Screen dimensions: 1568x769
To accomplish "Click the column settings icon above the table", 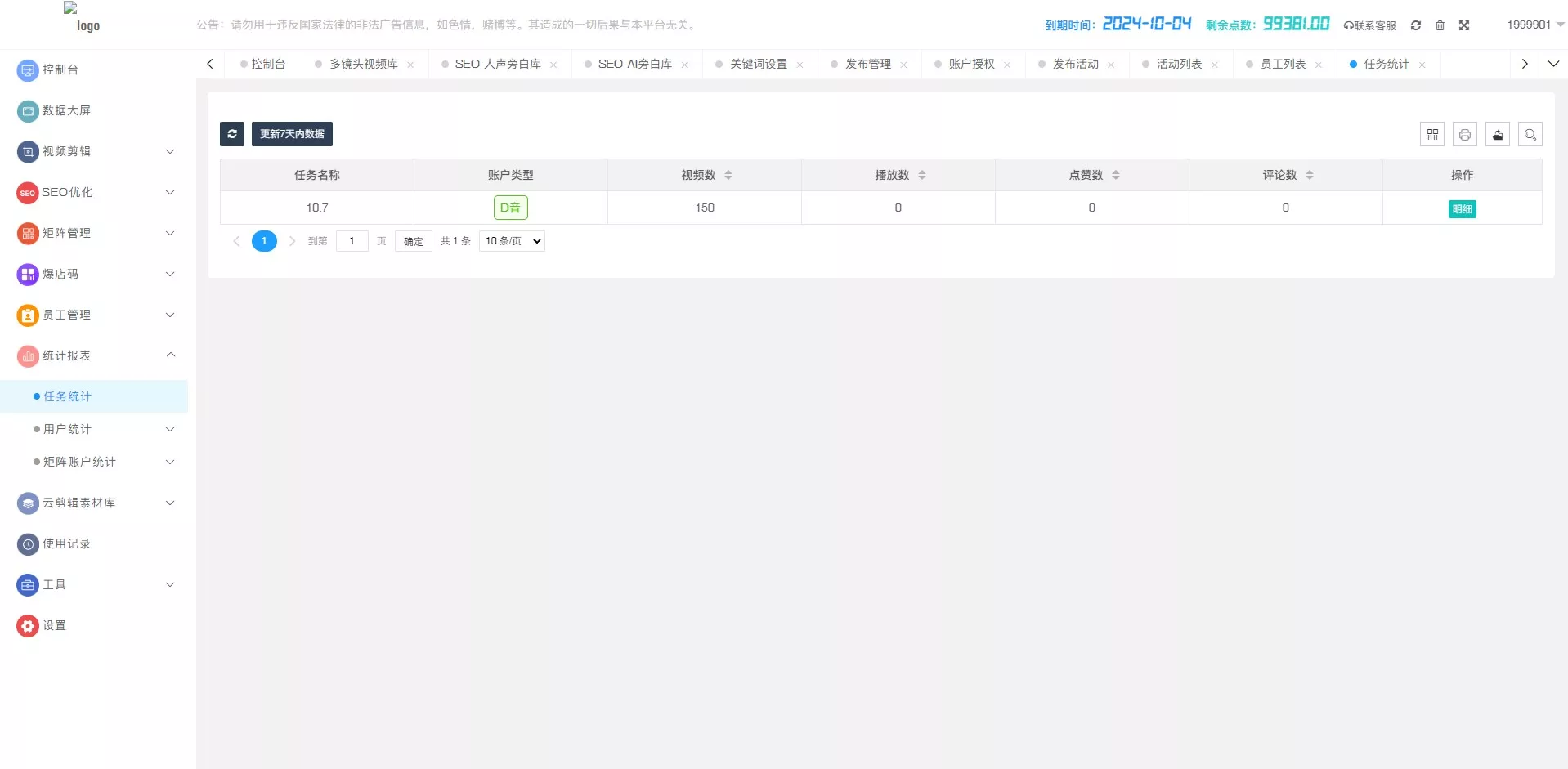I will coord(1432,134).
